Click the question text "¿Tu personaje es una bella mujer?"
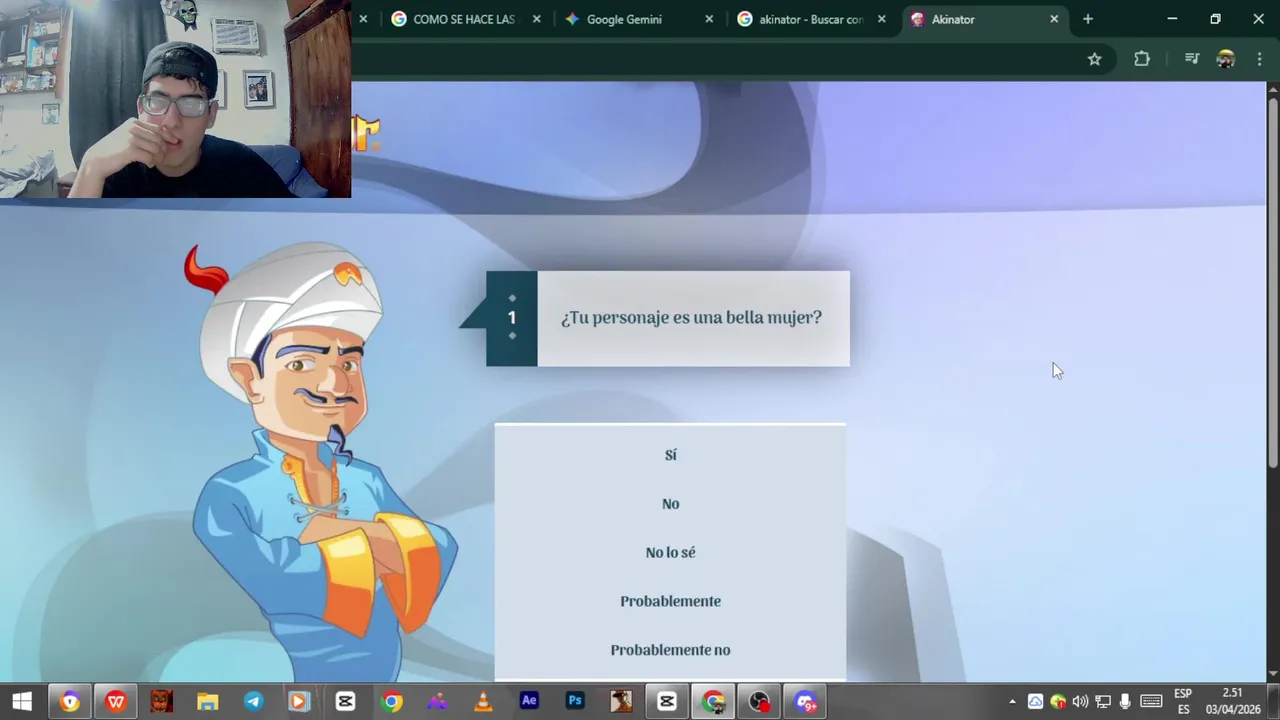Image resolution: width=1280 pixels, height=720 pixels. pyautogui.click(x=691, y=318)
